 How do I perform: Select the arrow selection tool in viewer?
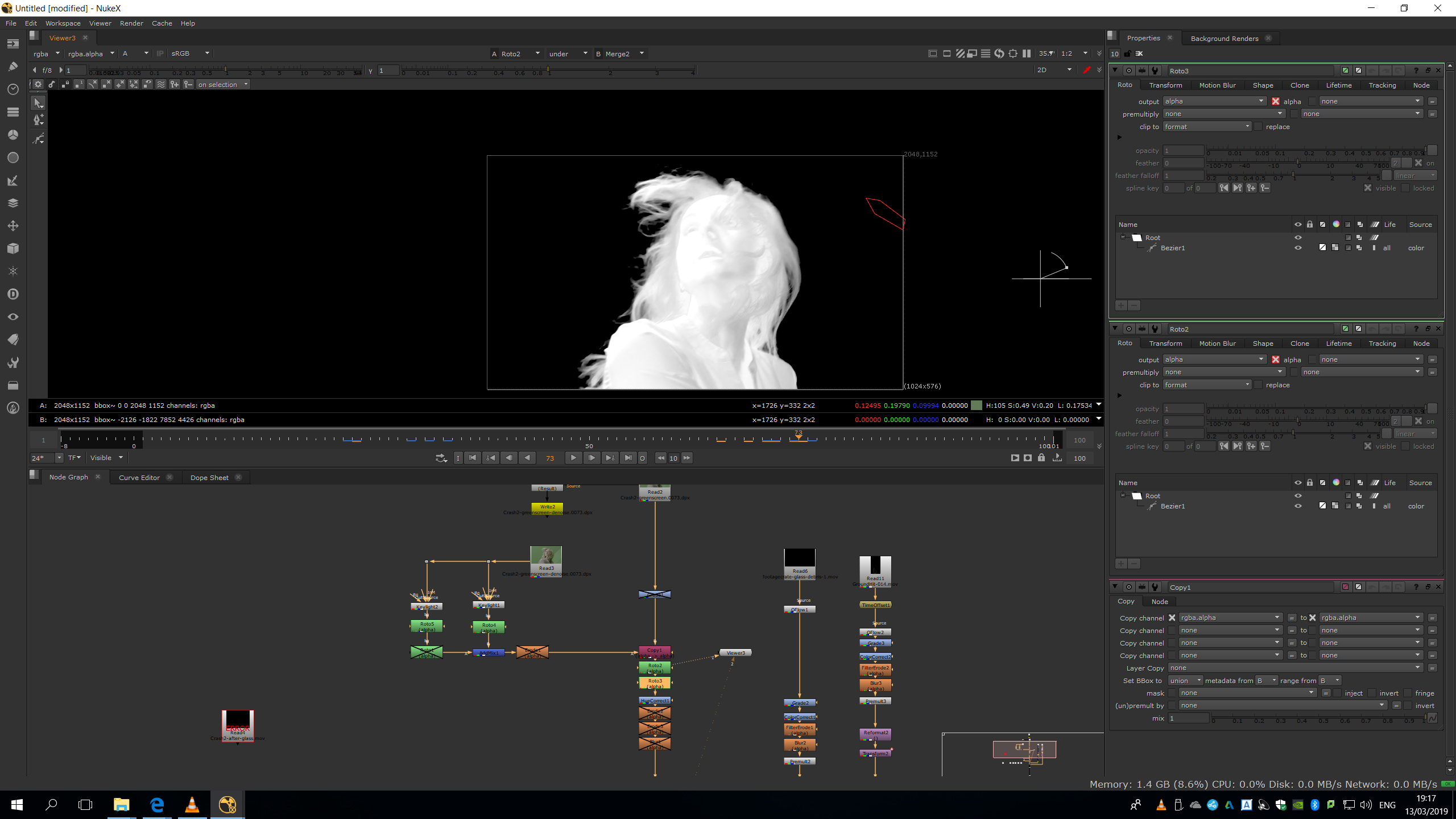coord(38,103)
